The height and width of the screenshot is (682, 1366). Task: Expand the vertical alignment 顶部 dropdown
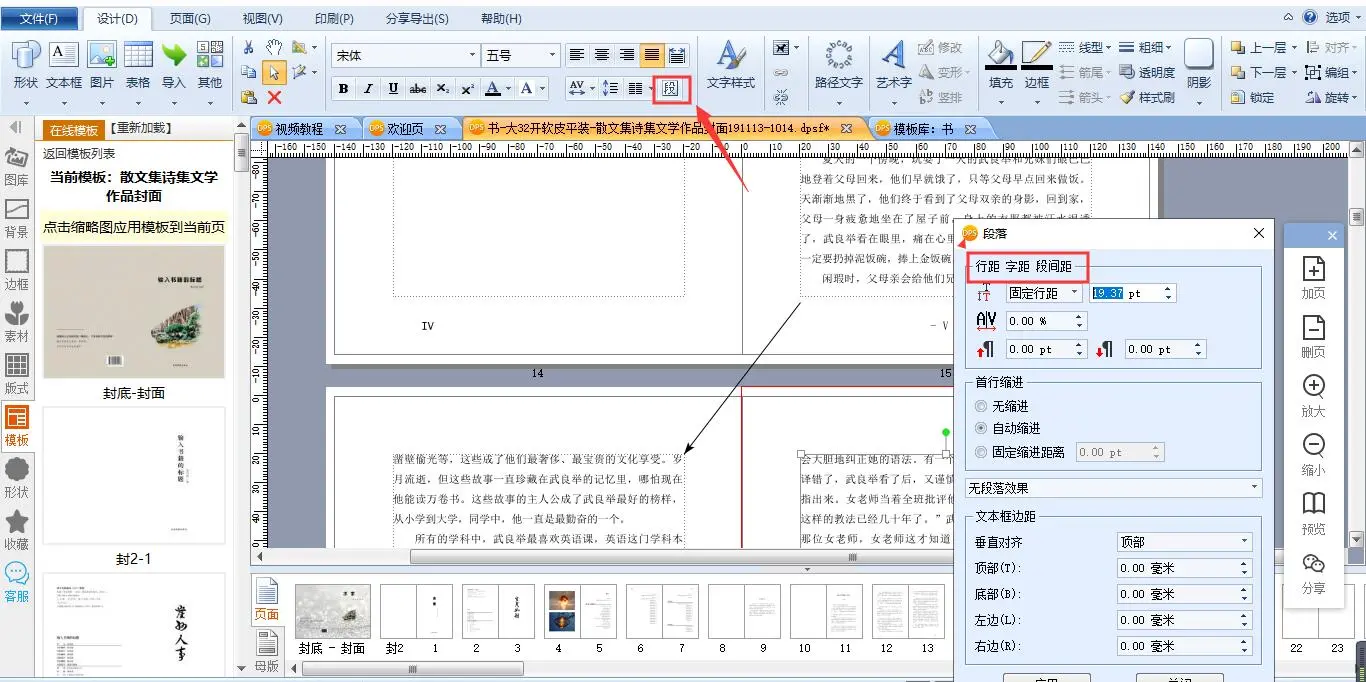1184,542
